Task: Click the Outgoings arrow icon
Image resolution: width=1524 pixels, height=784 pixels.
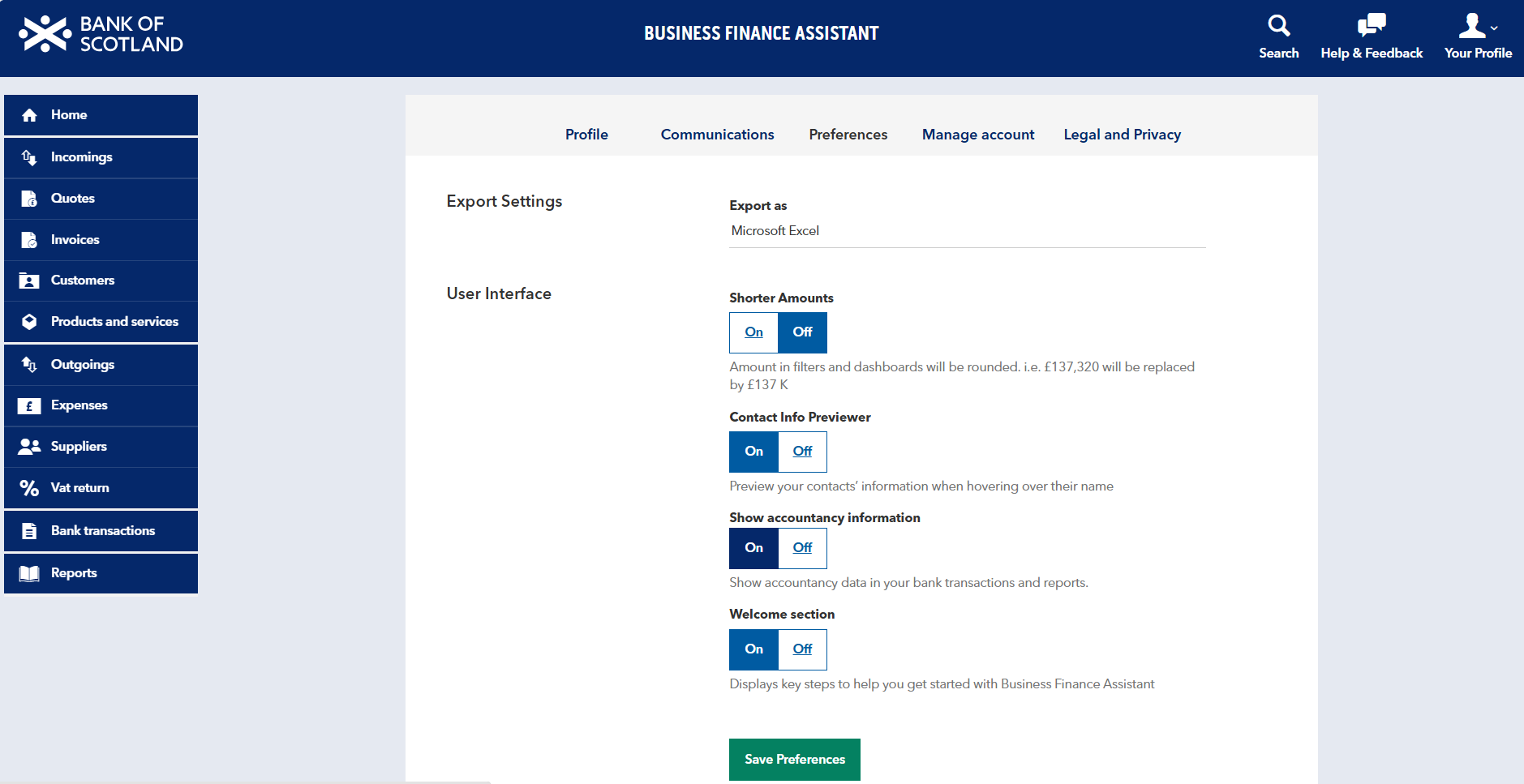Action: [x=30, y=365]
